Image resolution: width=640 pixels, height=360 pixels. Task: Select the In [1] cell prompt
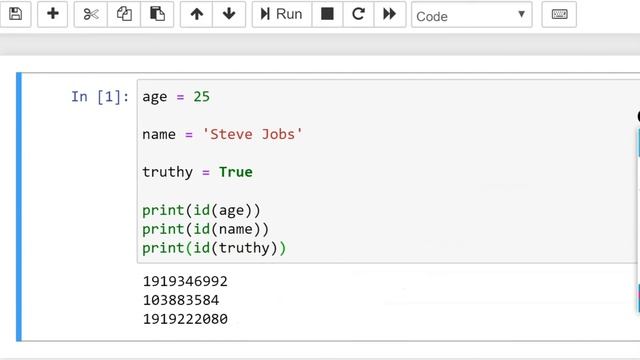[x=100, y=97]
